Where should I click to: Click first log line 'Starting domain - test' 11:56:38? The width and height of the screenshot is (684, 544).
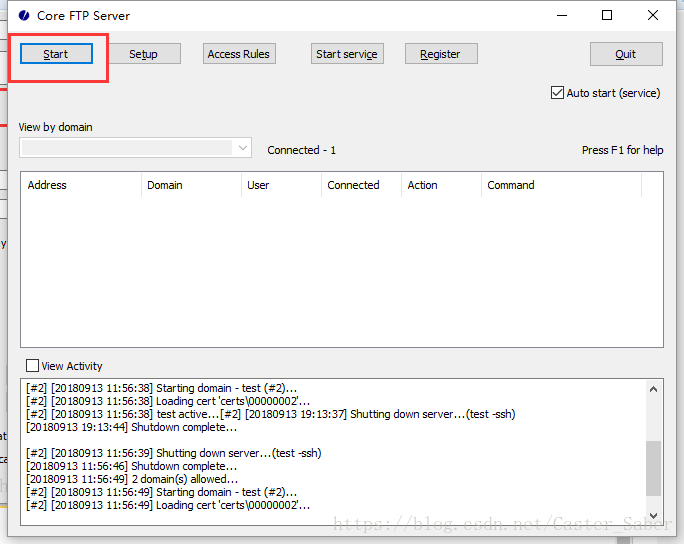click(x=161, y=388)
